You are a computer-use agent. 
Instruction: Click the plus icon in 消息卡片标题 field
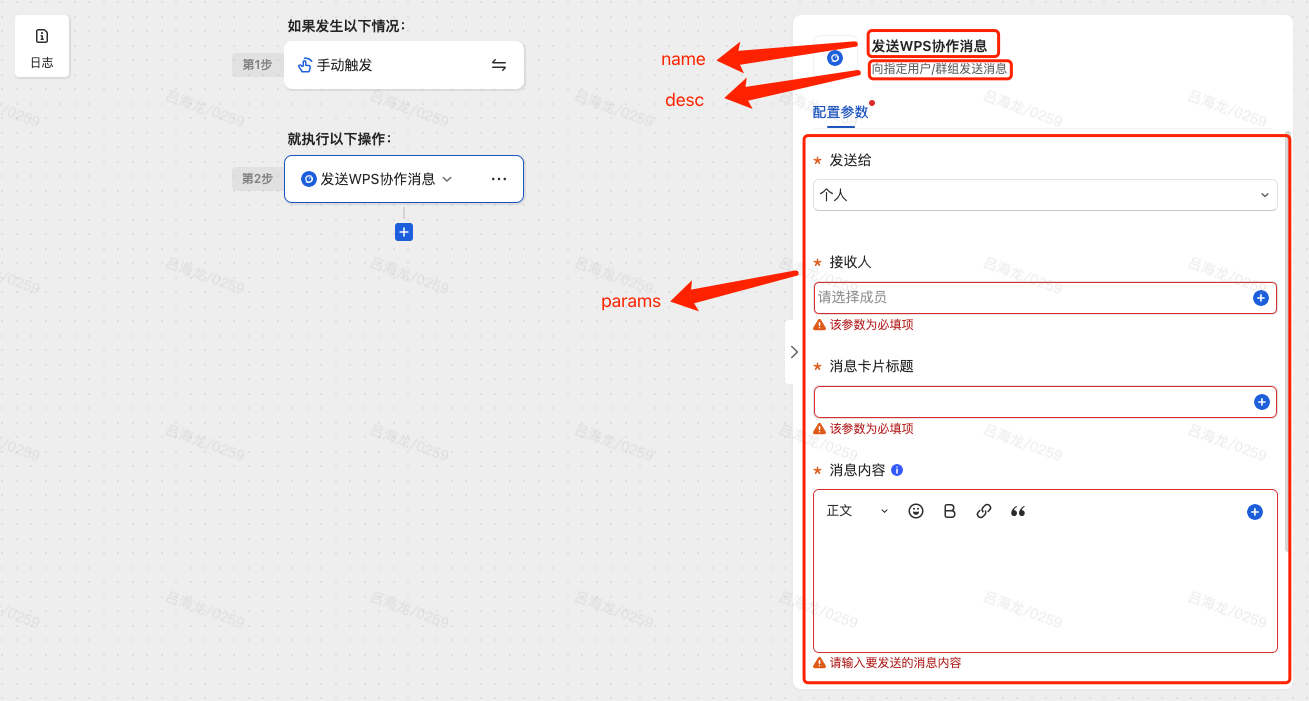(1261, 402)
